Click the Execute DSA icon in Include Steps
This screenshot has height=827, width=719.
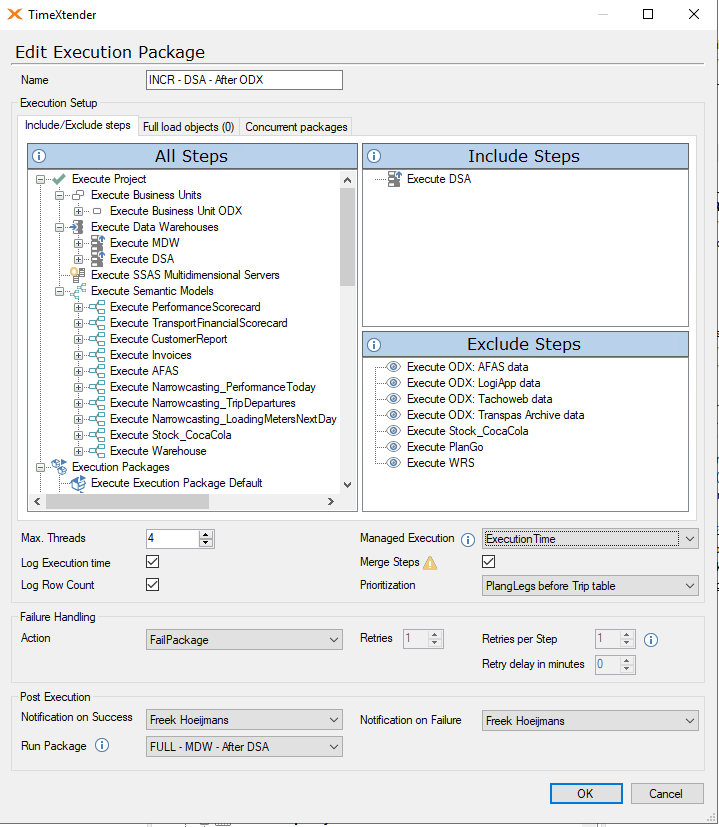(395, 179)
